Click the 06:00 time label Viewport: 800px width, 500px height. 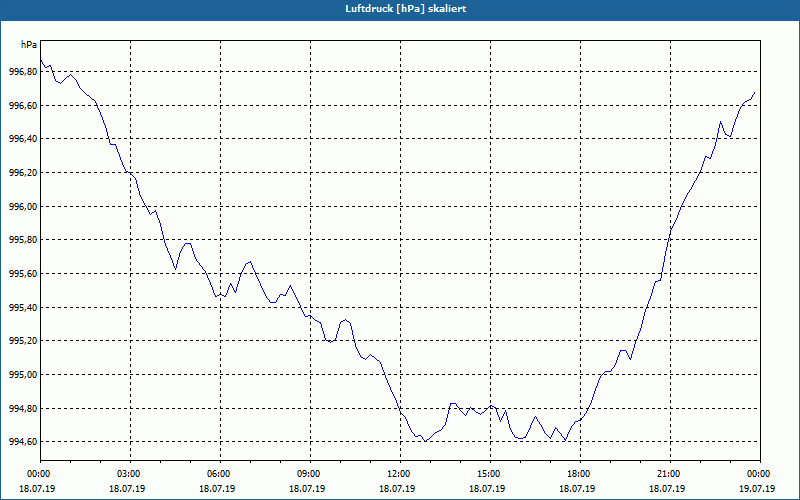[x=217, y=474]
